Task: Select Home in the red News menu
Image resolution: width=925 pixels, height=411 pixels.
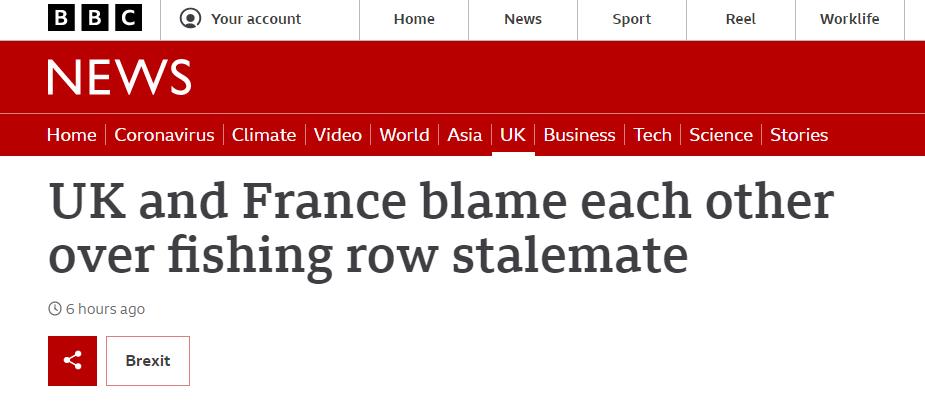Action: [71, 135]
